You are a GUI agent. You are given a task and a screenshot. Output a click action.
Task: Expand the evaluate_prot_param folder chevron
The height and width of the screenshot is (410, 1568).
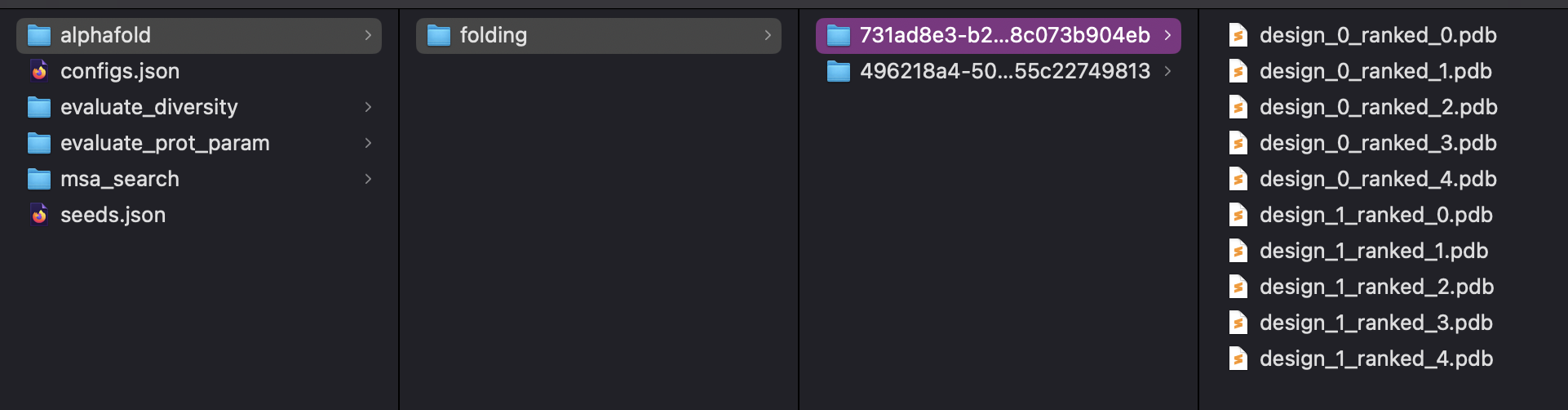pos(368,143)
